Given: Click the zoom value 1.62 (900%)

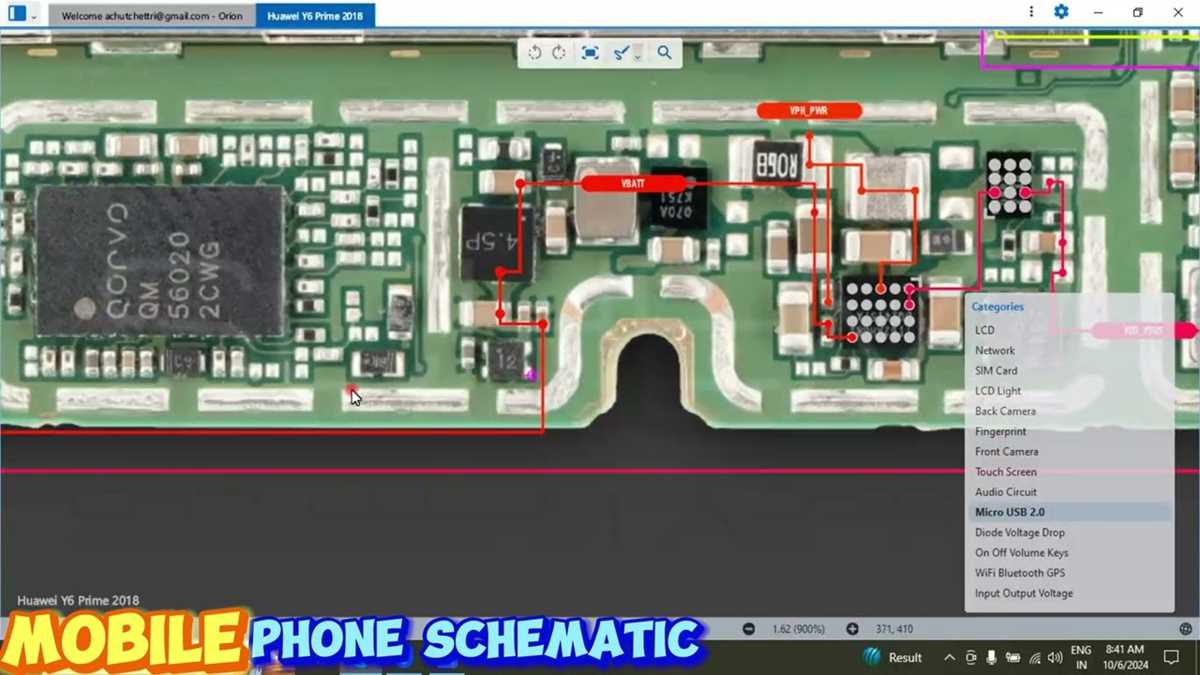Looking at the screenshot, I should pos(798,629).
